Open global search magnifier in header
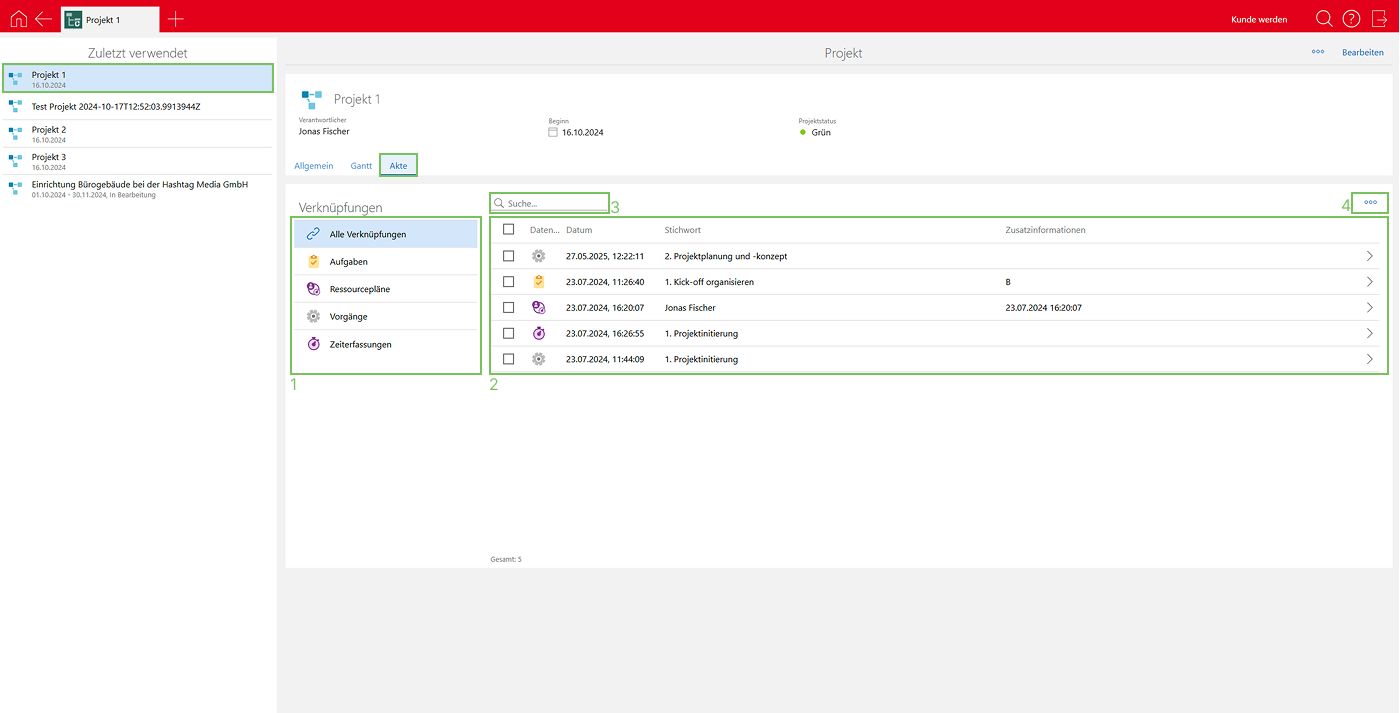 pyautogui.click(x=1323, y=19)
